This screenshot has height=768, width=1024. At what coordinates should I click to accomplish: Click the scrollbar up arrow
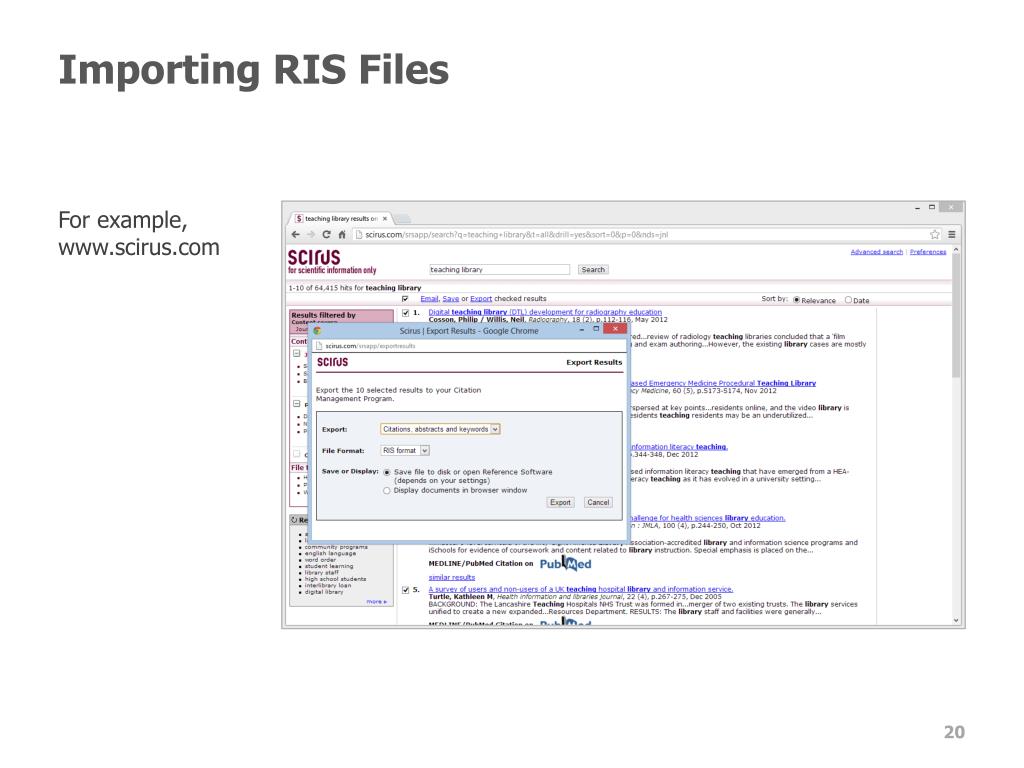[956, 250]
